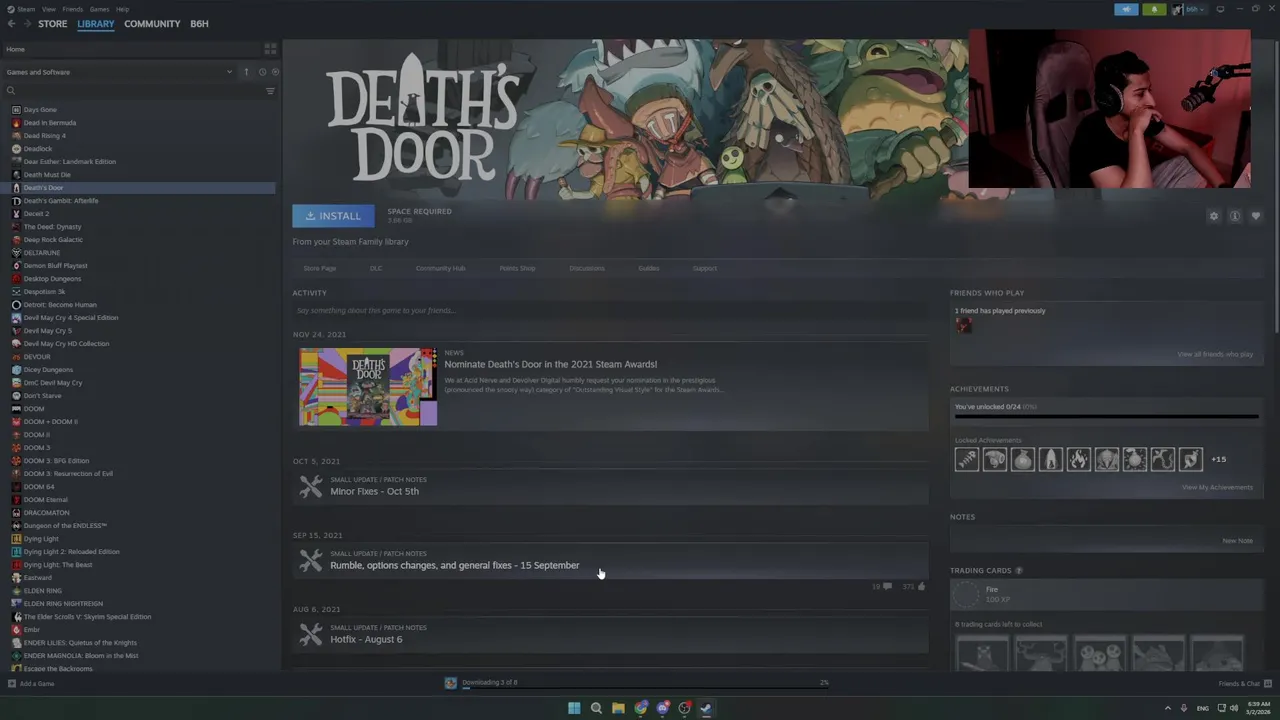The image size is (1280, 720).
Task: Expand the Games and Software dropdown
Action: (229, 72)
